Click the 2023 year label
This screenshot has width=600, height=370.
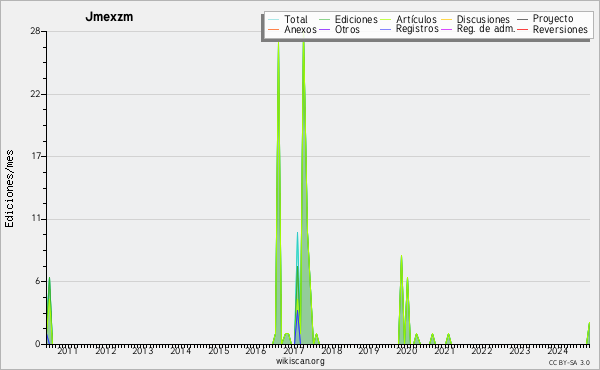(x=519, y=350)
